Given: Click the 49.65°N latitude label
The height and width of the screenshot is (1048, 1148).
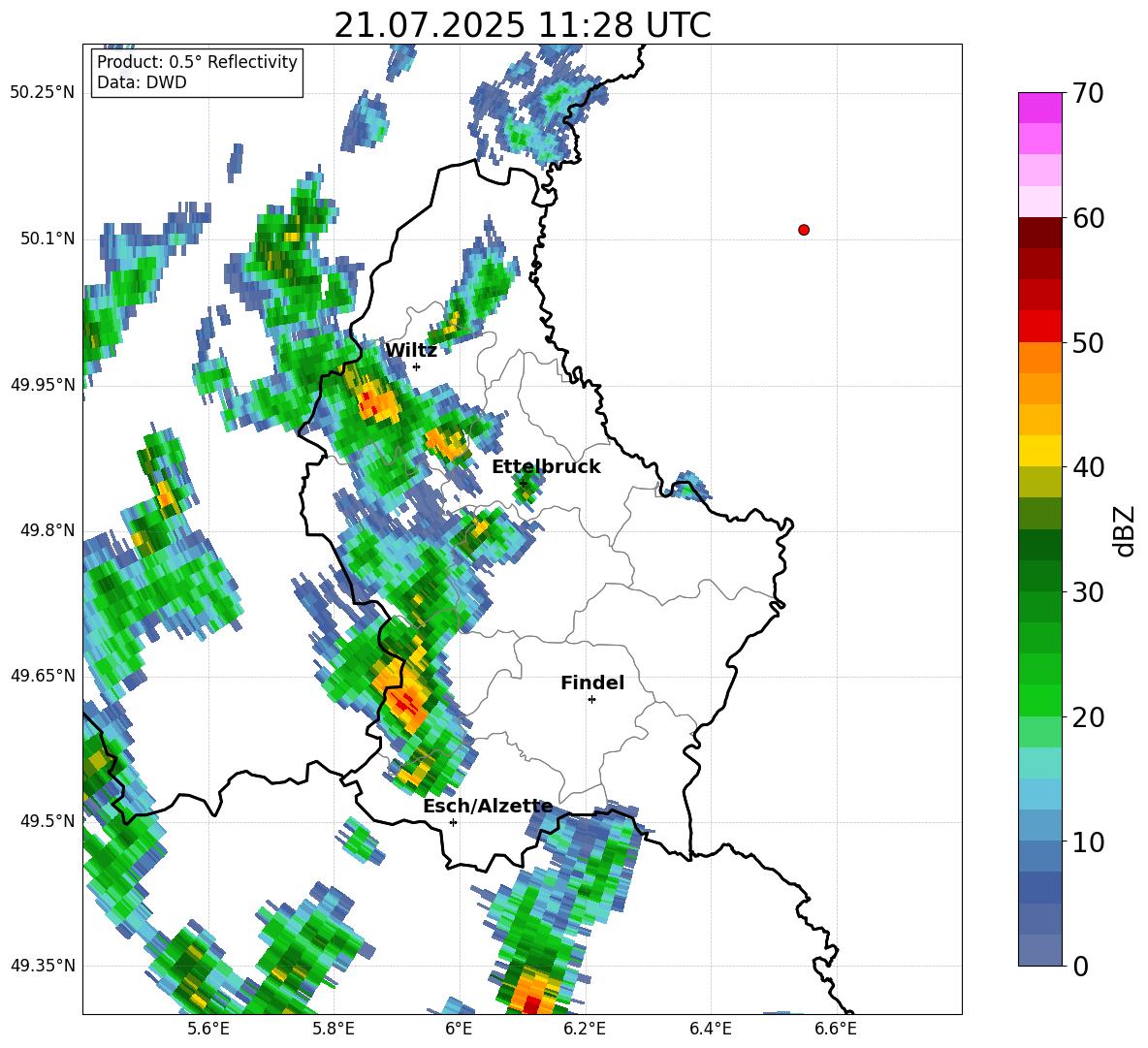Looking at the screenshot, I should [42, 675].
